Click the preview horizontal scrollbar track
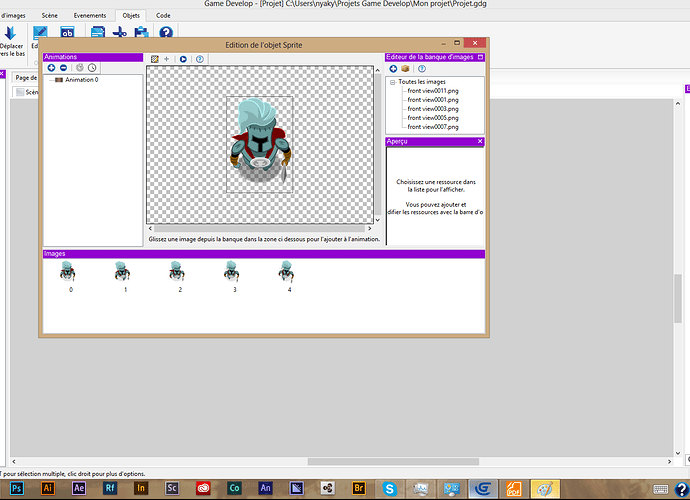 point(260,229)
